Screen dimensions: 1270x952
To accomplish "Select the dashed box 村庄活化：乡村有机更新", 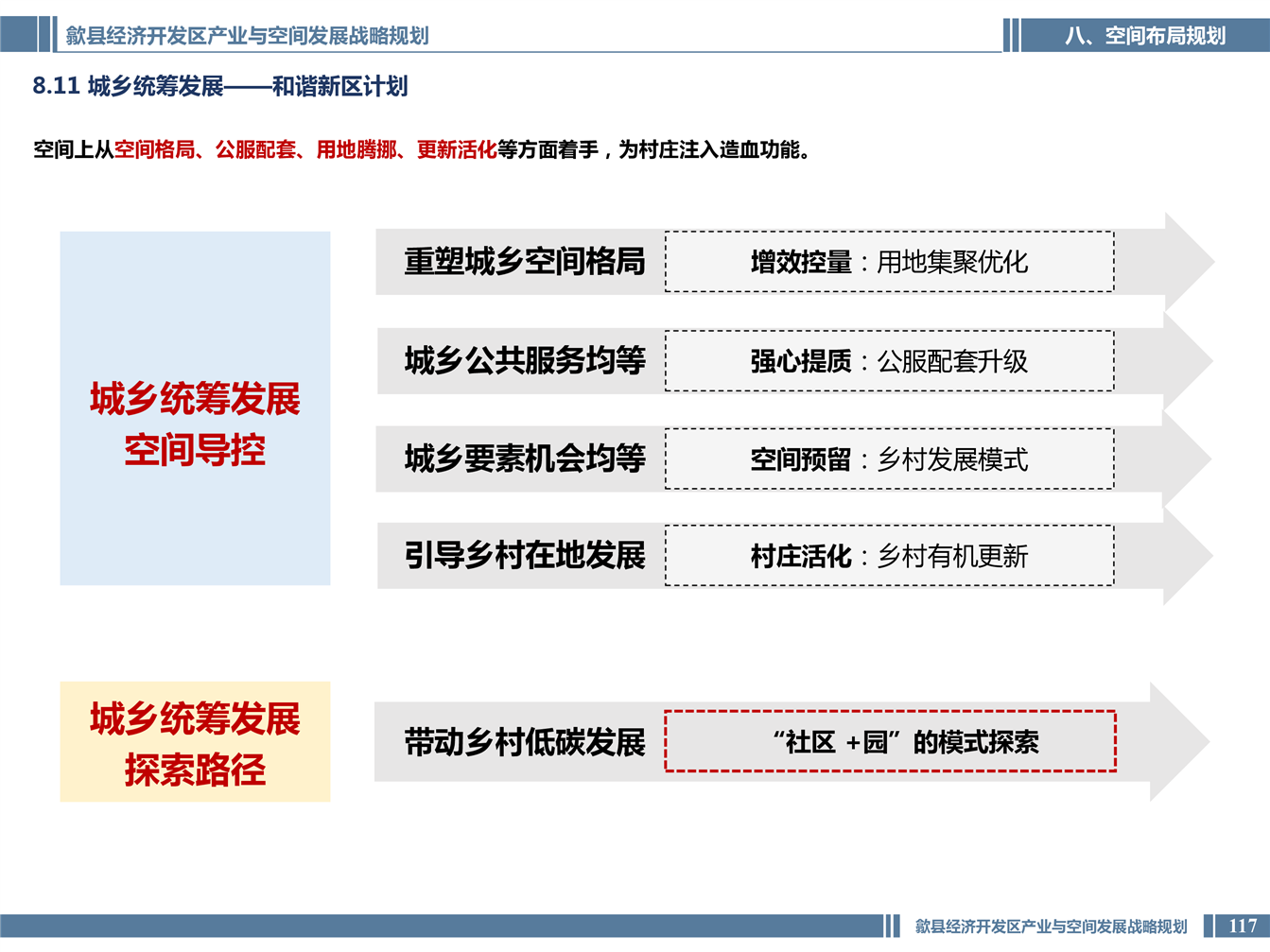I will 890,556.
